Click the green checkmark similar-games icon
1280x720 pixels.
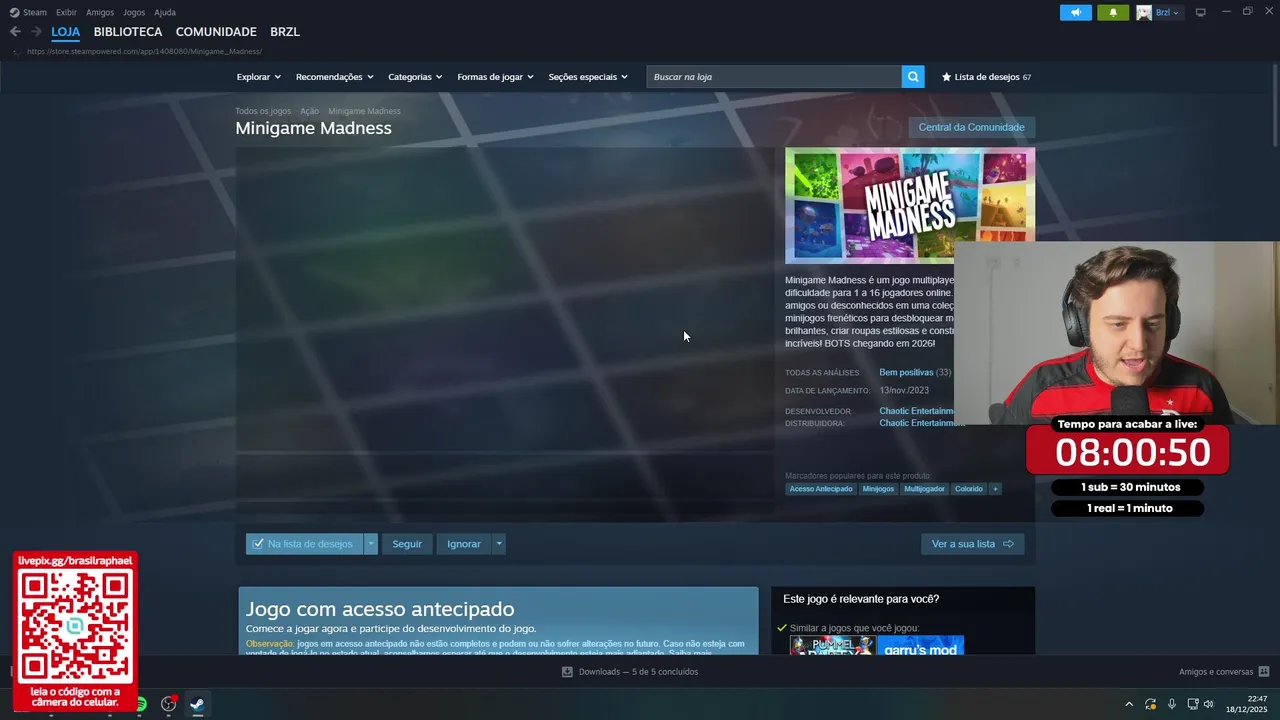point(782,628)
